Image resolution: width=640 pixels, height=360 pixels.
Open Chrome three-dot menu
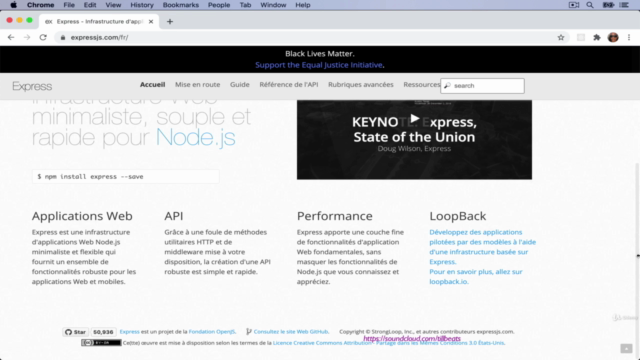click(629, 37)
